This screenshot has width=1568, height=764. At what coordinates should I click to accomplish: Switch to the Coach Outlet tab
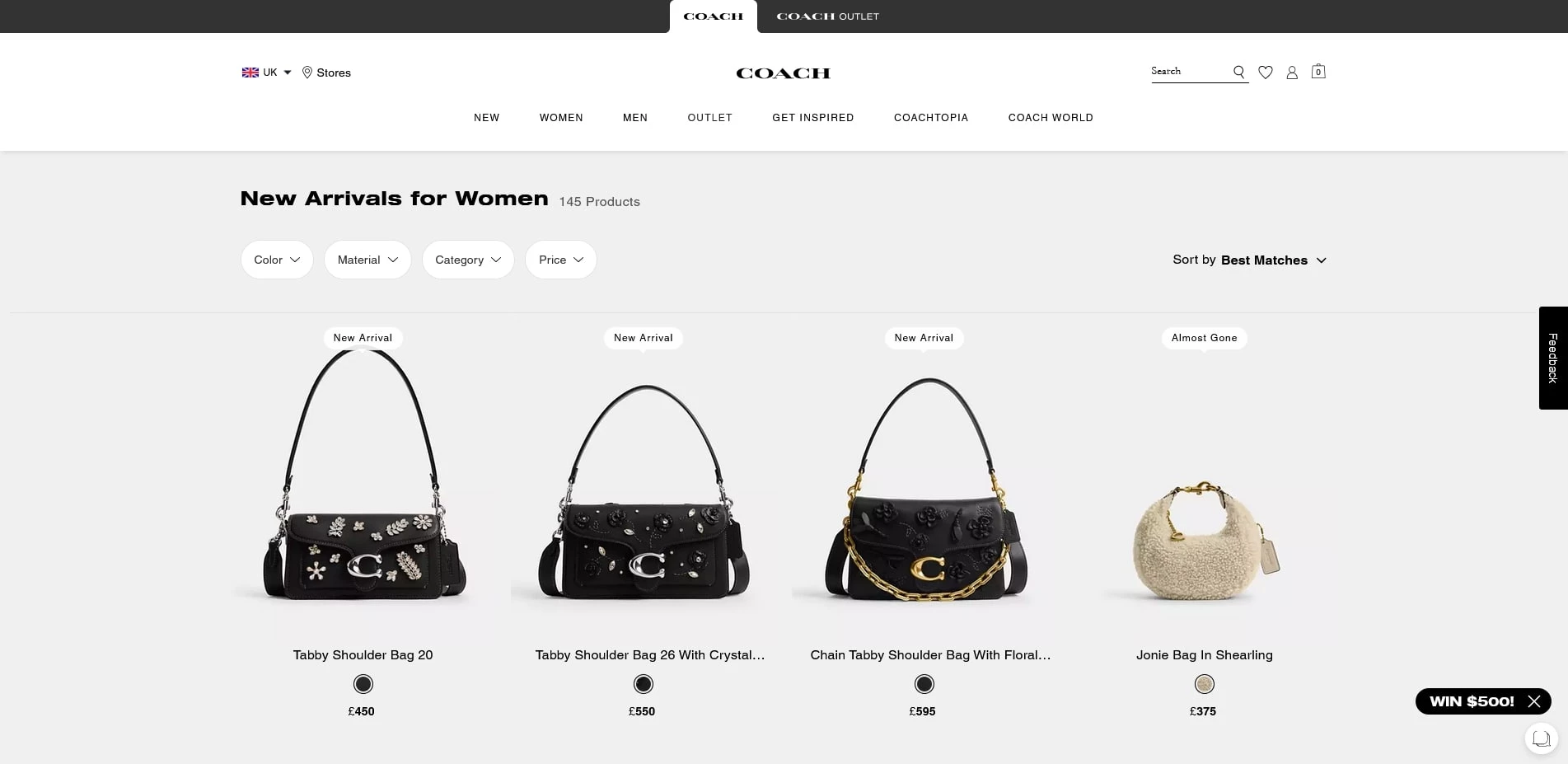827,16
